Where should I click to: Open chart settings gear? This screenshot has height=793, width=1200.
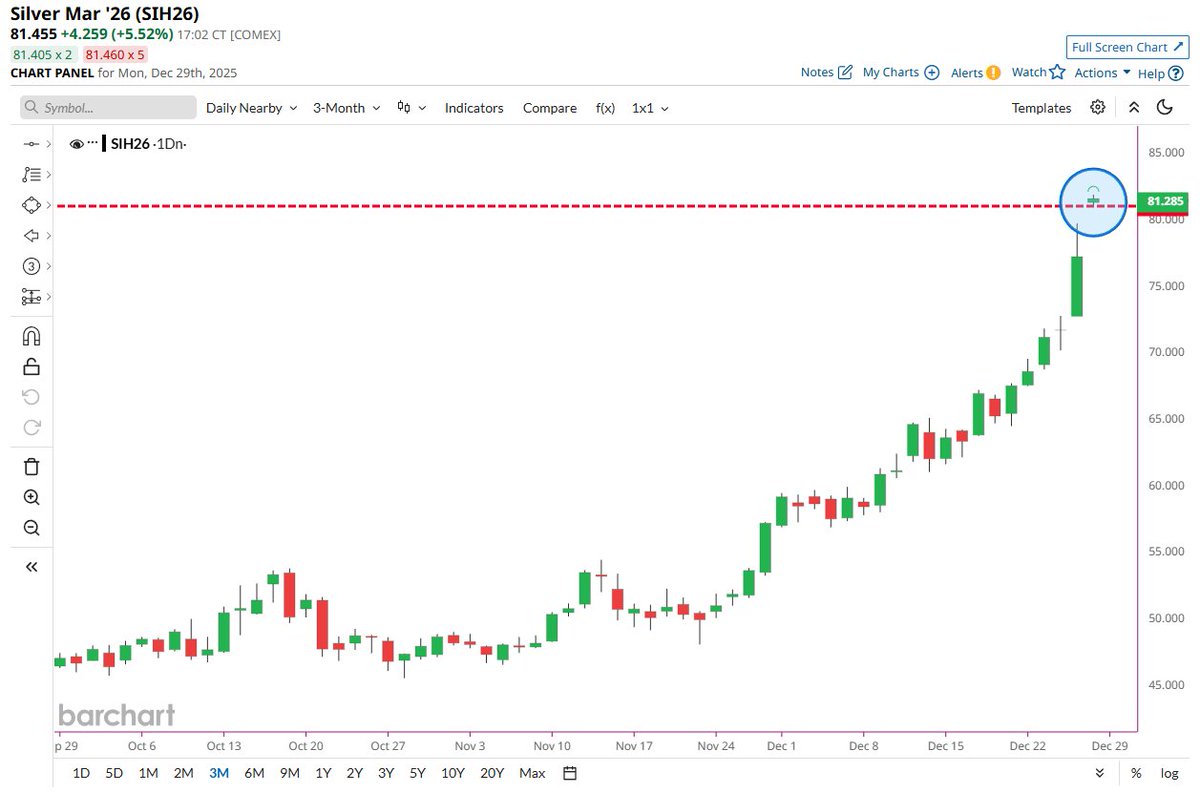1098,108
